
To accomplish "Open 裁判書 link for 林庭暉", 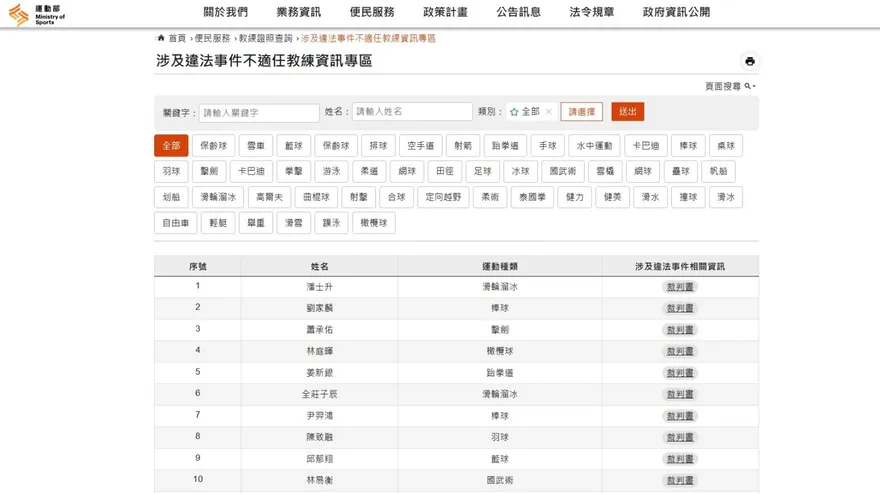I will click(x=680, y=351).
